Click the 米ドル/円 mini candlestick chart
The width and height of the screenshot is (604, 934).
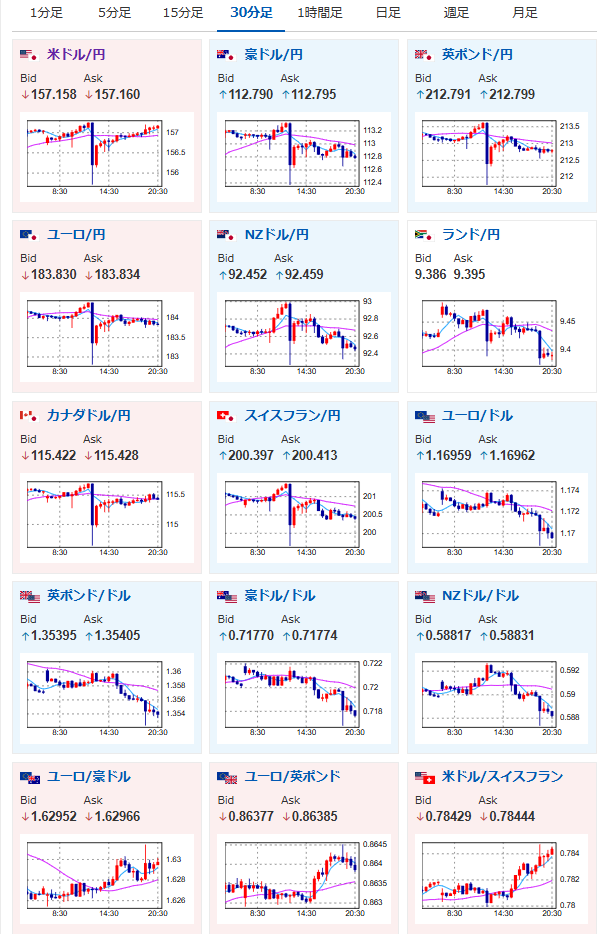click(107, 157)
